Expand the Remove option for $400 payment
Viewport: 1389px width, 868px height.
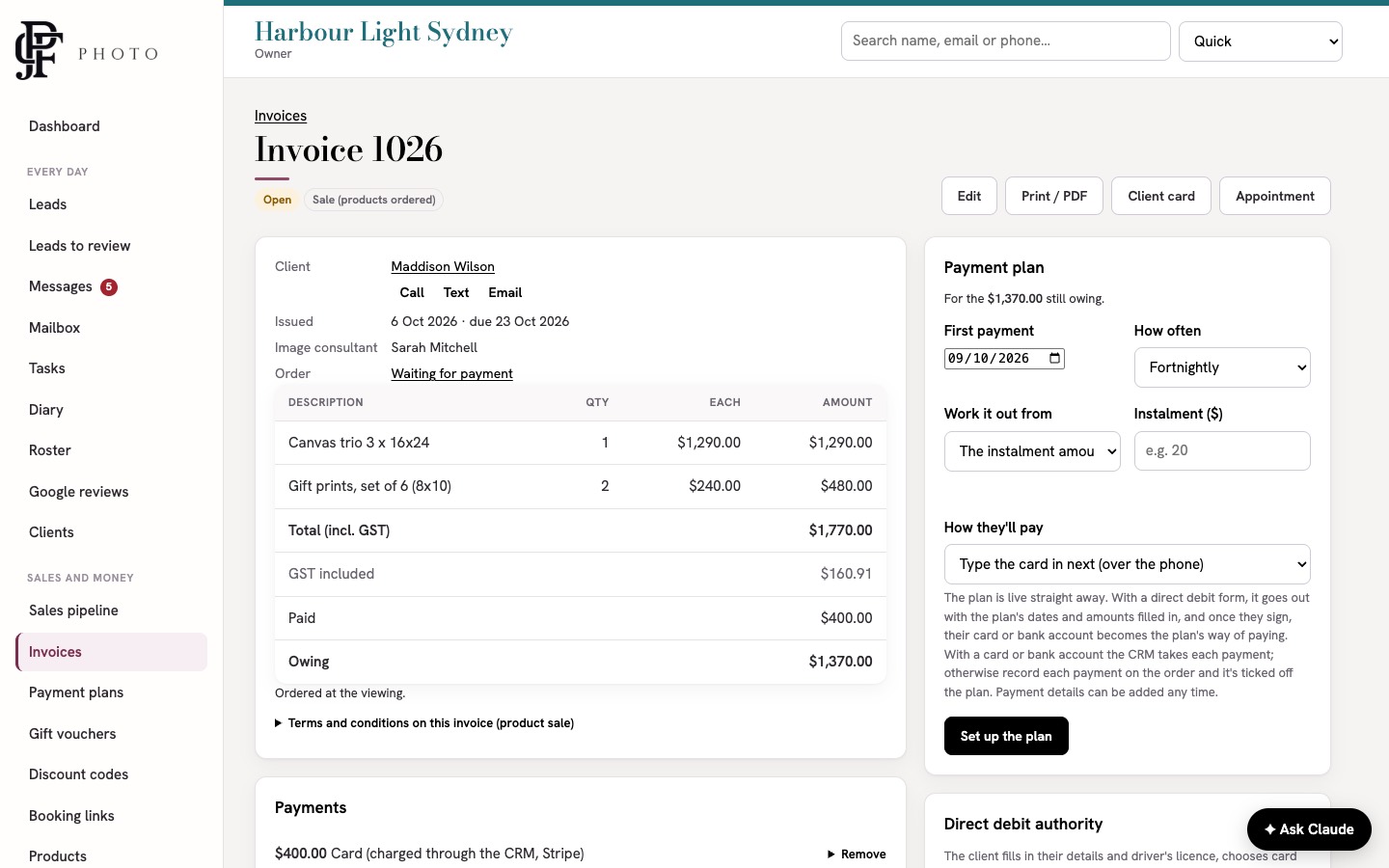(x=857, y=854)
